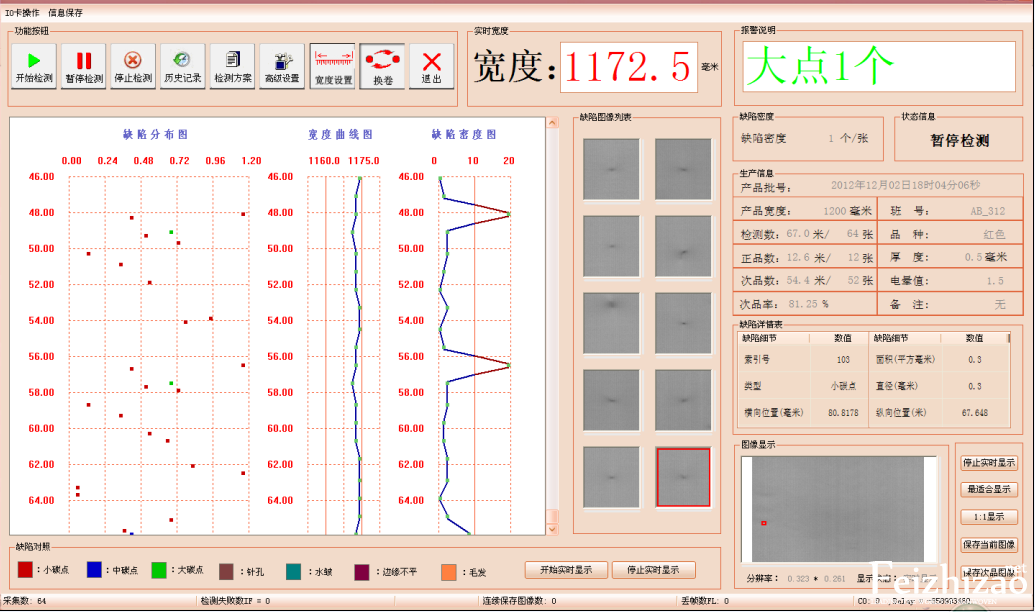The width and height of the screenshot is (1035, 612).
Task: Select the right thumbnail in the second row
Action: 683,246
